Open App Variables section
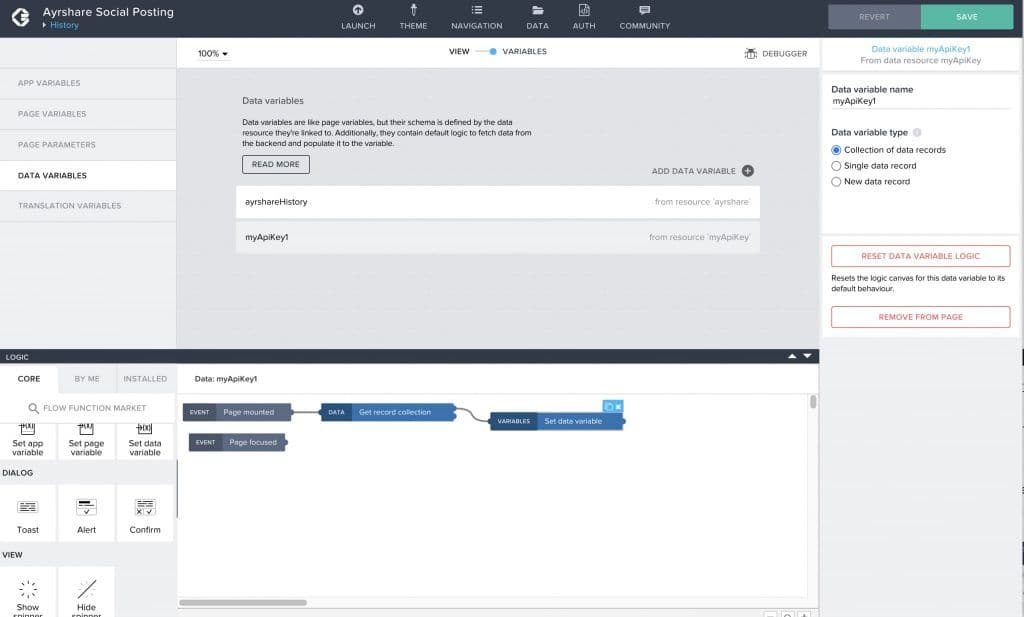Image resolution: width=1024 pixels, height=617 pixels. pos(88,83)
